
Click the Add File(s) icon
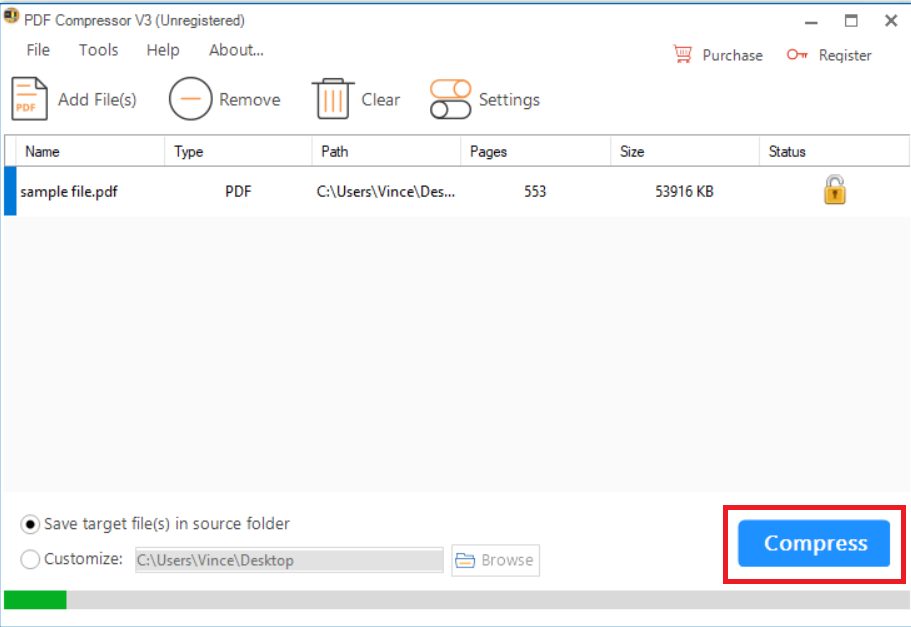coord(28,98)
